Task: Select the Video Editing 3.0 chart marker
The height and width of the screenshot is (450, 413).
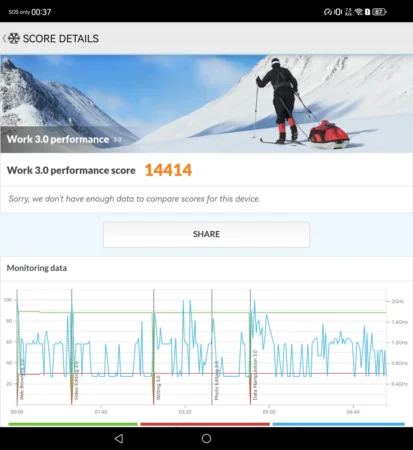Action: pyautogui.click(x=76, y=381)
